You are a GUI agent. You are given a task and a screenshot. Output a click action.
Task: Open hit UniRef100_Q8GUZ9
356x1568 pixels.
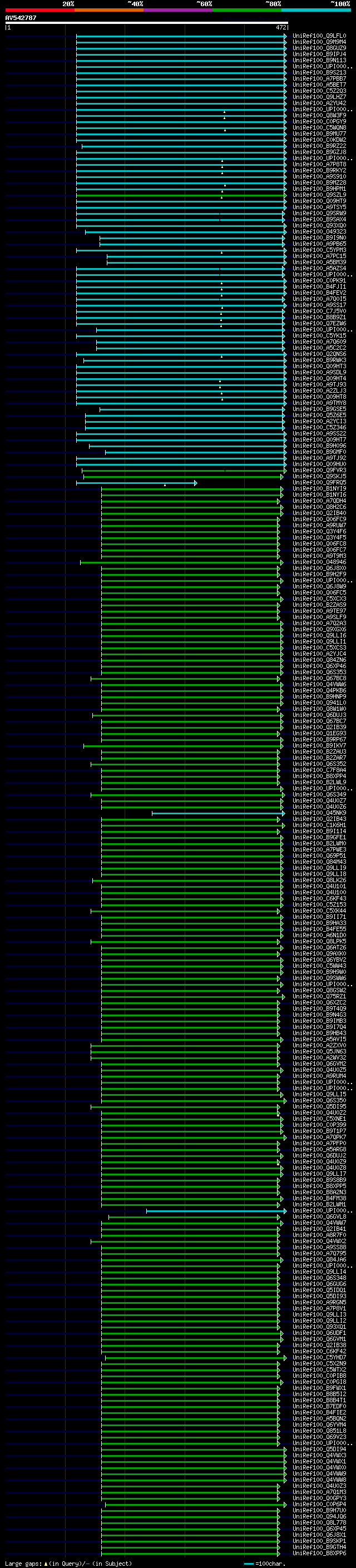point(319,48)
